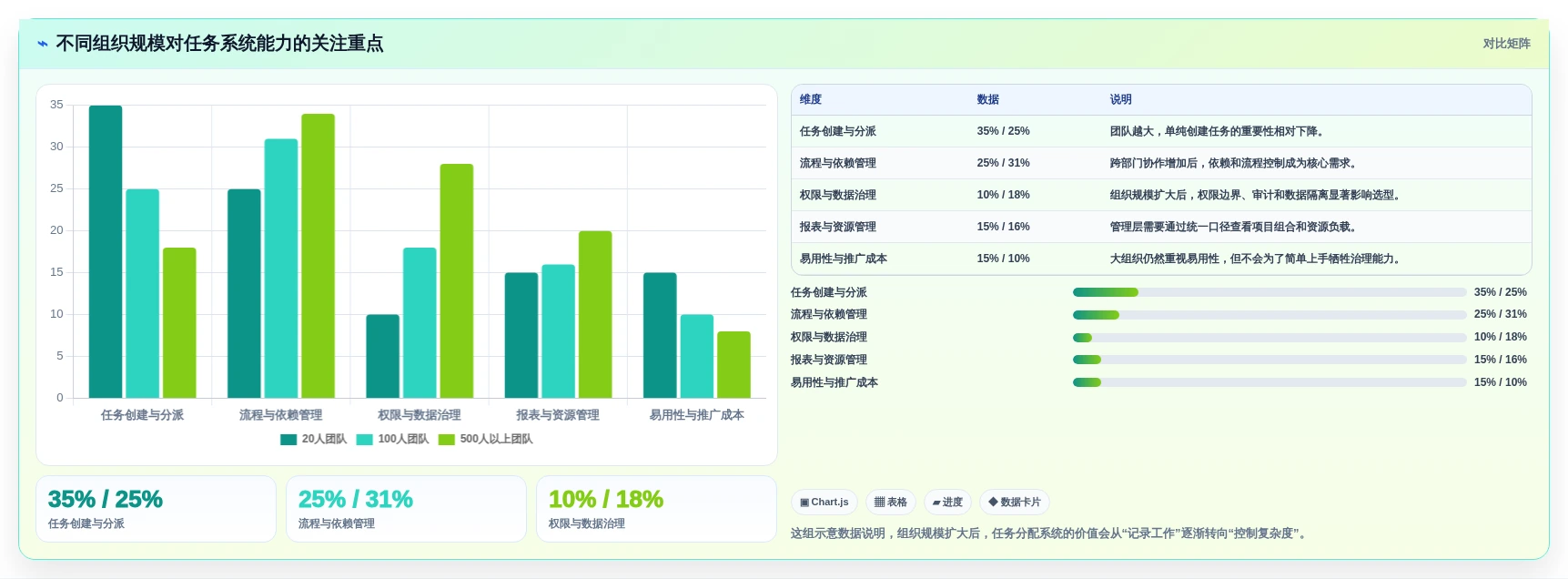Click the 对比矩阵 label in header

click(x=1506, y=44)
